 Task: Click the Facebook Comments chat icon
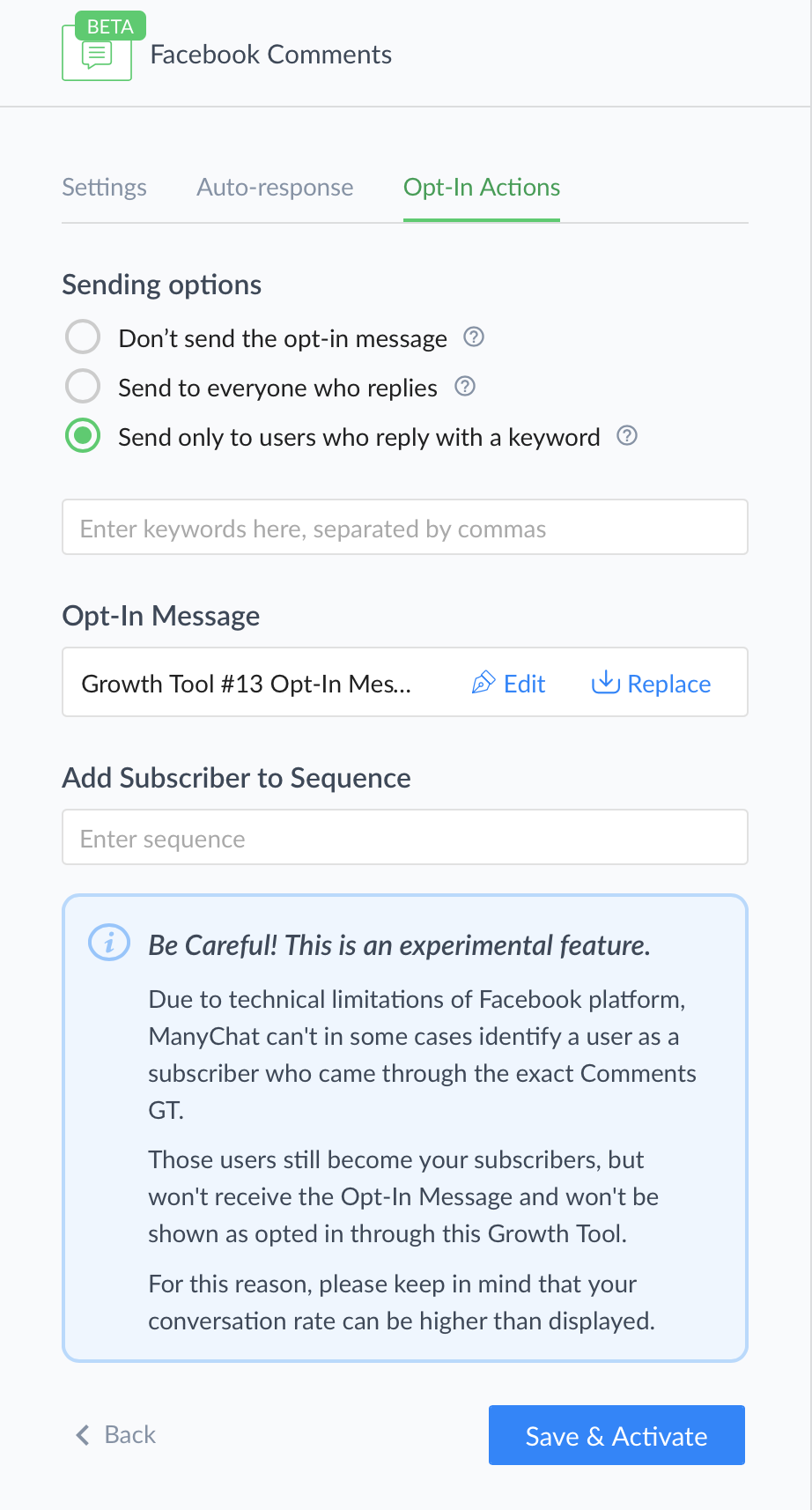click(96, 56)
